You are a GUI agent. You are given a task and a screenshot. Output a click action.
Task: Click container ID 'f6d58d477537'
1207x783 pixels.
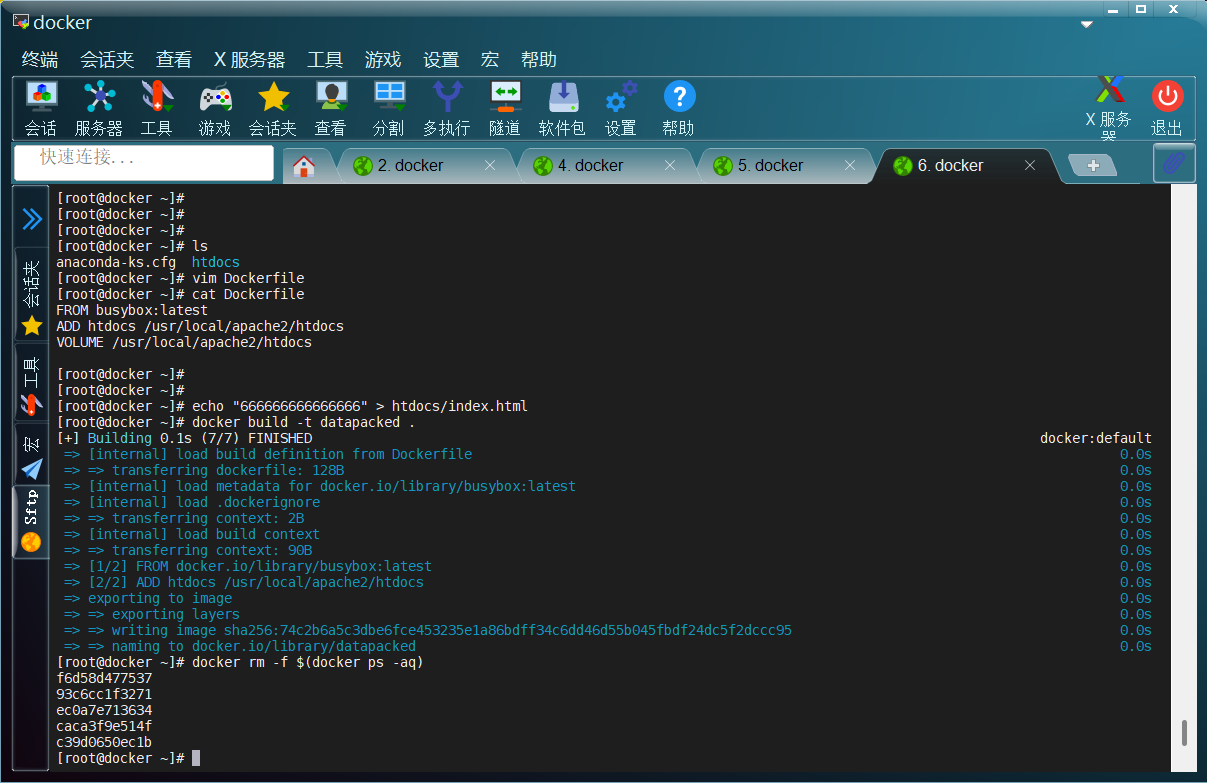104,678
